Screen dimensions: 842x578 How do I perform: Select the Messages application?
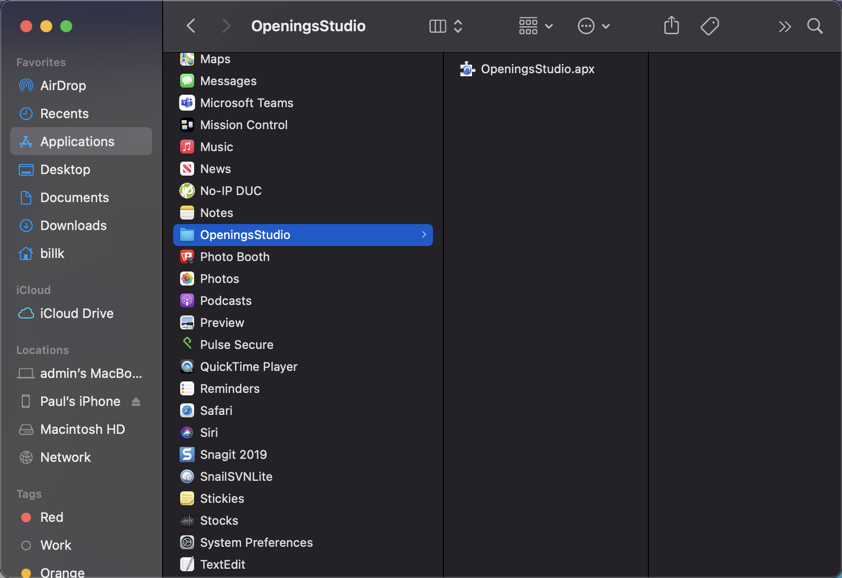303,81
